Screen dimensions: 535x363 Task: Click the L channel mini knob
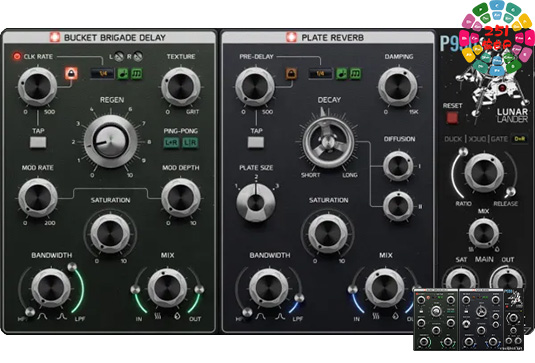tap(119, 56)
